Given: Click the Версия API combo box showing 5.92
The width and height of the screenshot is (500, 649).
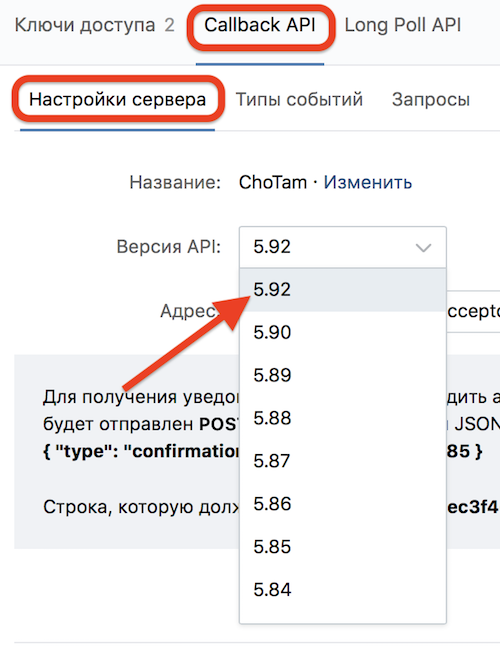Looking at the screenshot, I should click(343, 247).
